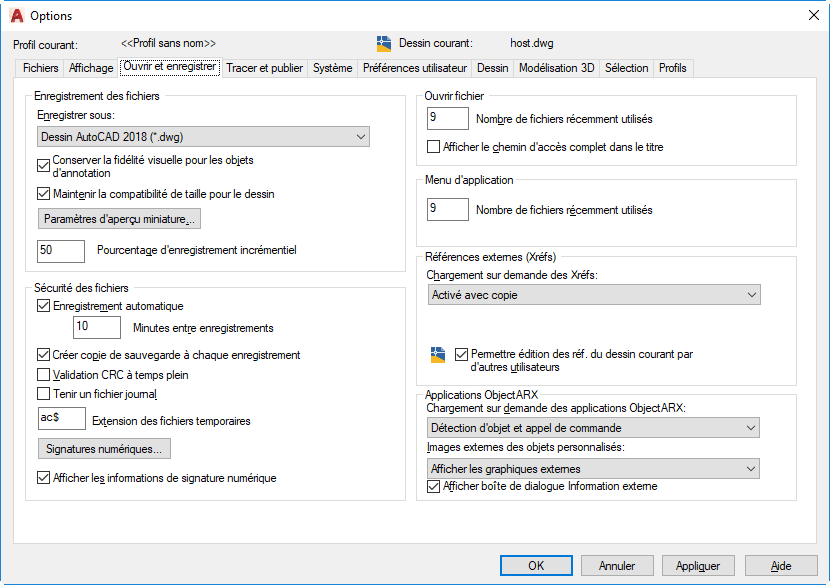Open help with Aide button
This screenshot has width=830, height=585.
pos(781,565)
